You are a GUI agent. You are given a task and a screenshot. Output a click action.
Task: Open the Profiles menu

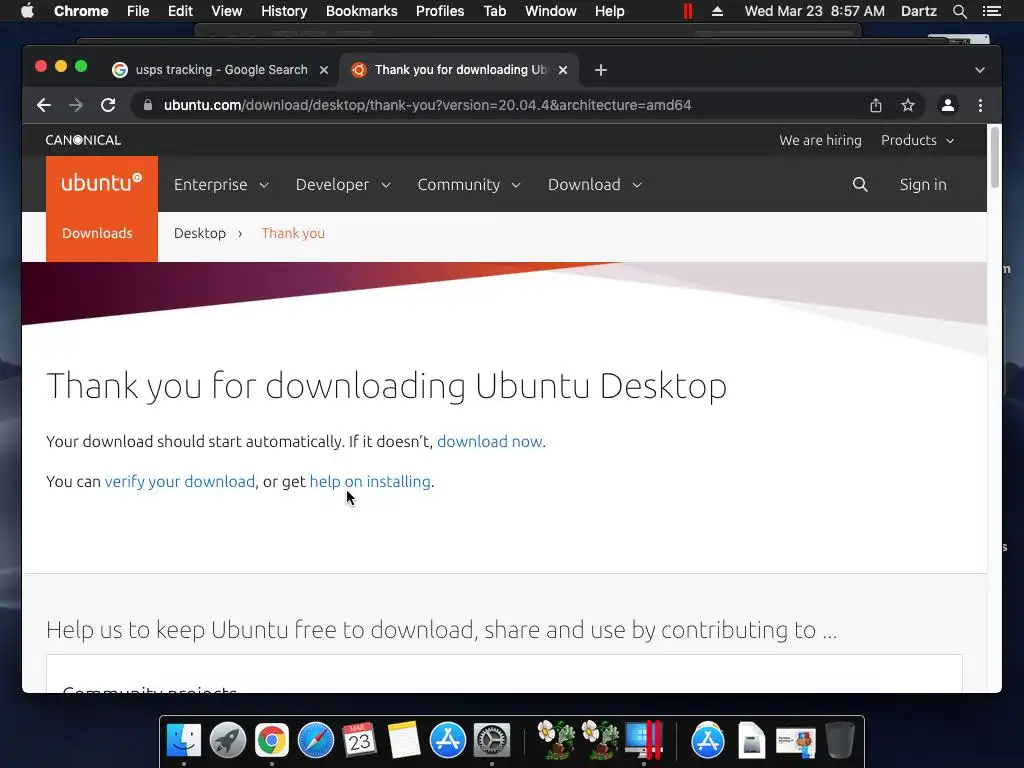point(440,11)
